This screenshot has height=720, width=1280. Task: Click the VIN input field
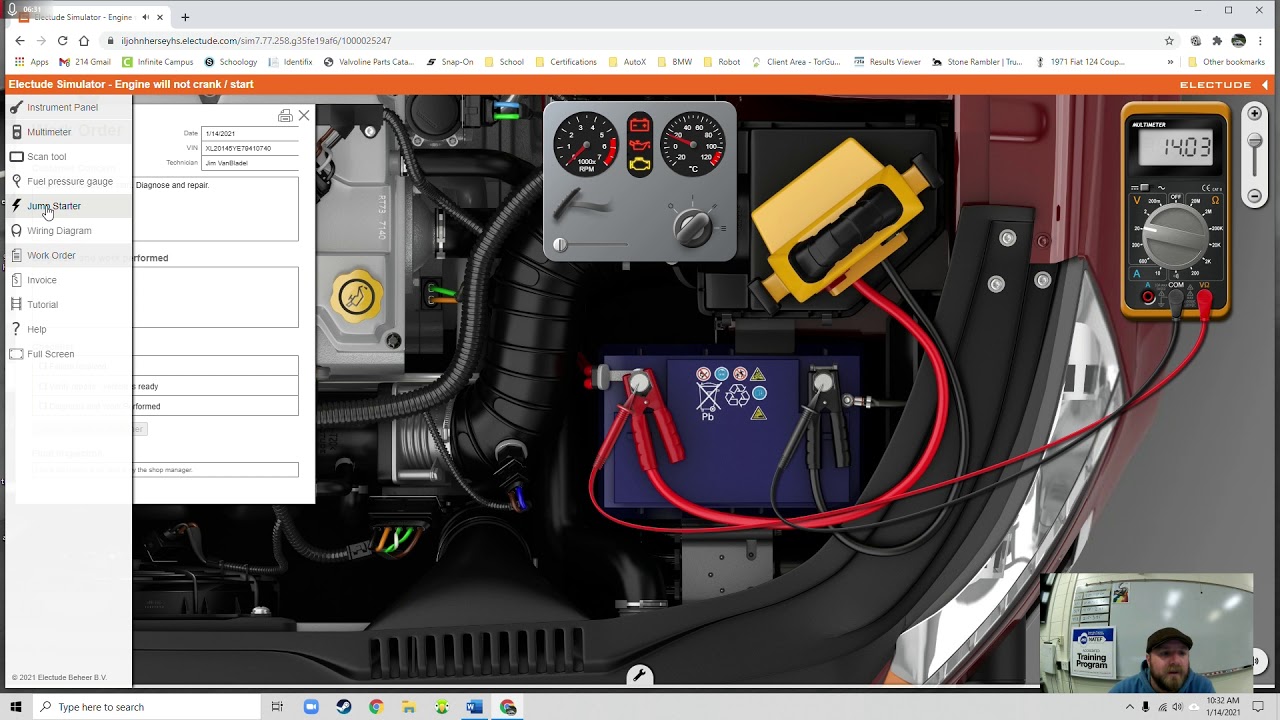250,148
